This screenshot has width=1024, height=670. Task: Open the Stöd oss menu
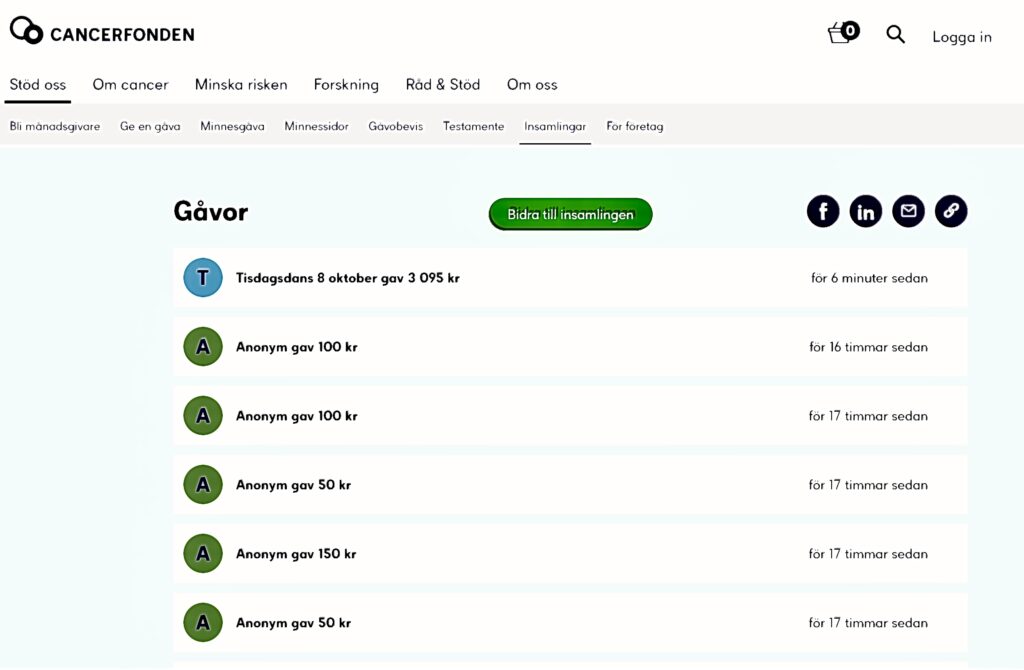click(x=38, y=85)
